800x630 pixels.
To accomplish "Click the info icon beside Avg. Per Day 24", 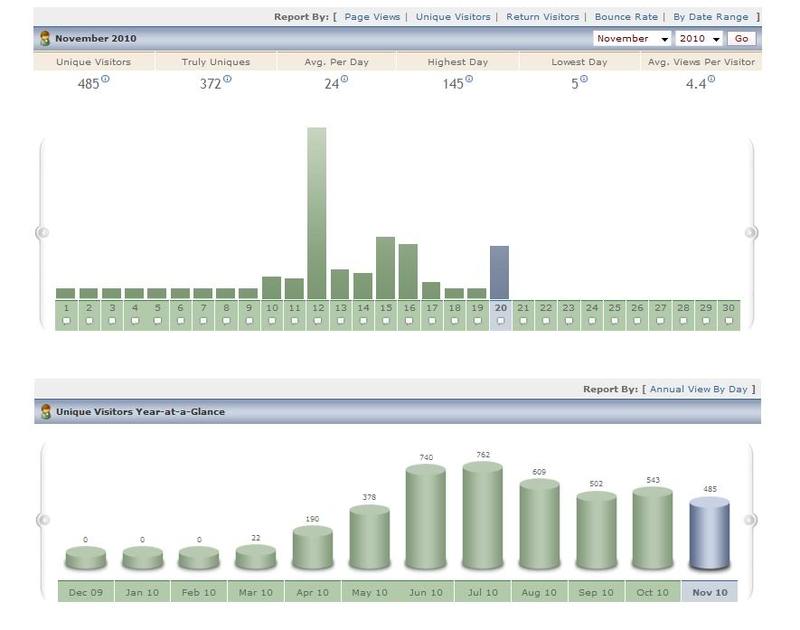I will pyautogui.click(x=344, y=79).
